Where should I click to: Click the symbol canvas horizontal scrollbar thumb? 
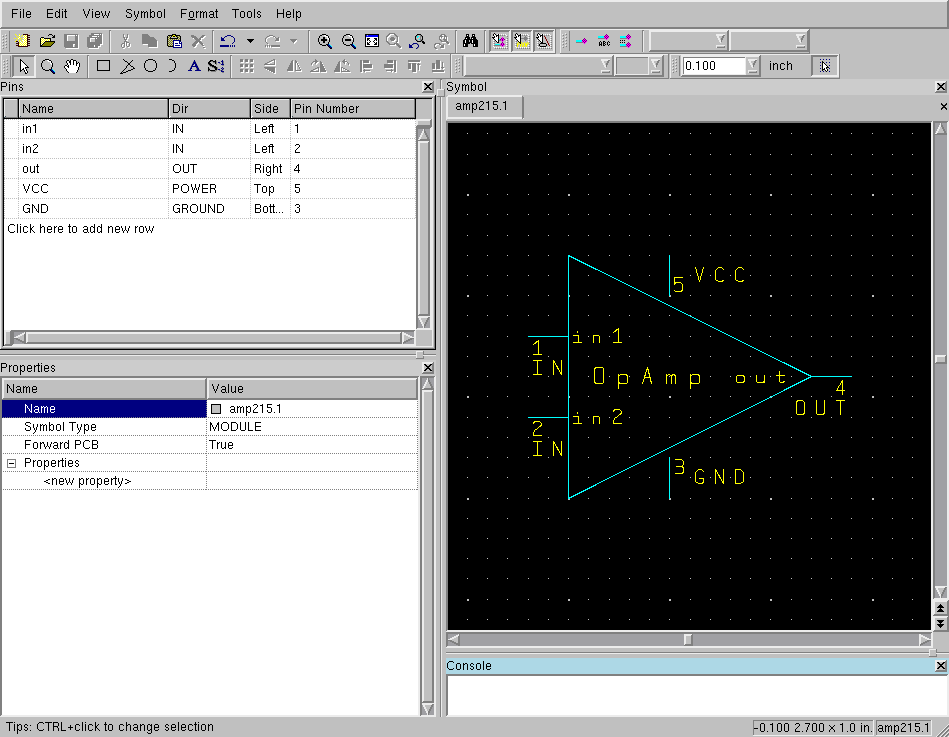[x=687, y=638]
